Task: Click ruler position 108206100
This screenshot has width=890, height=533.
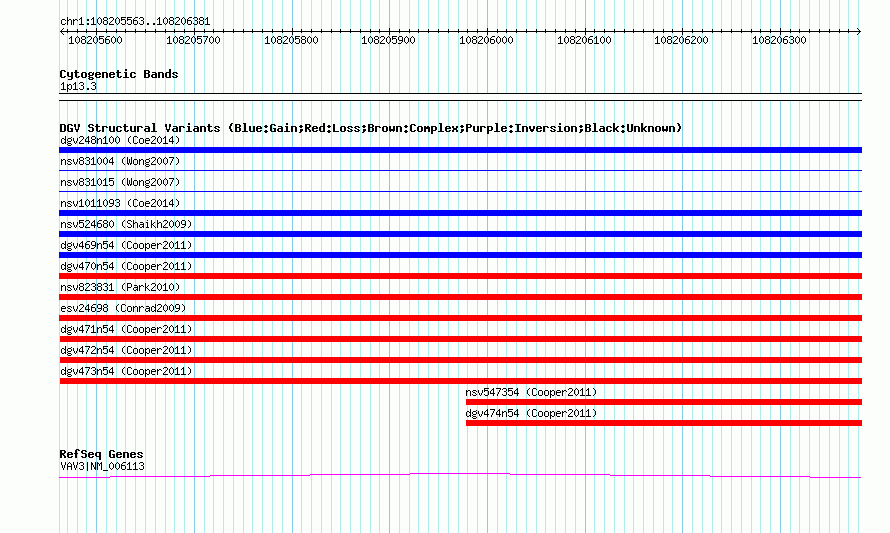Action: (584, 40)
